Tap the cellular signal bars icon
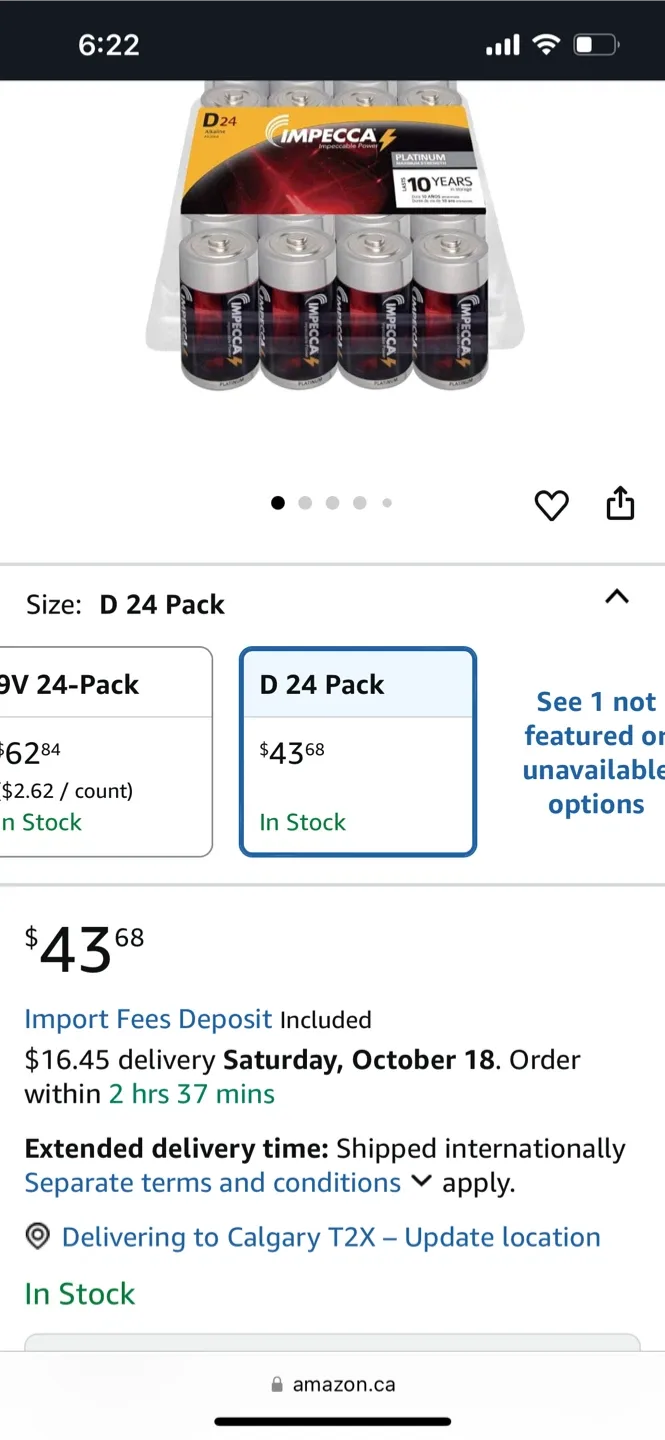The width and height of the screenshot is (665, 1440). point(501,44)
